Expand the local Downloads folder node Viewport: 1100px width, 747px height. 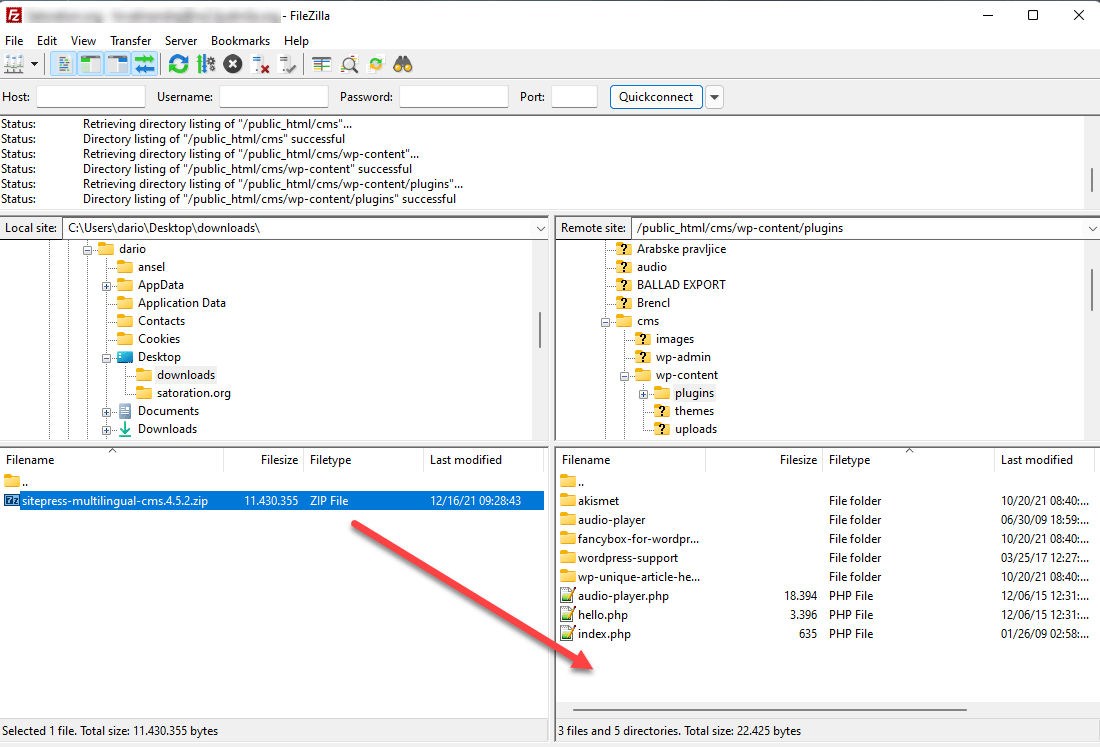click(x=107, y=430)
